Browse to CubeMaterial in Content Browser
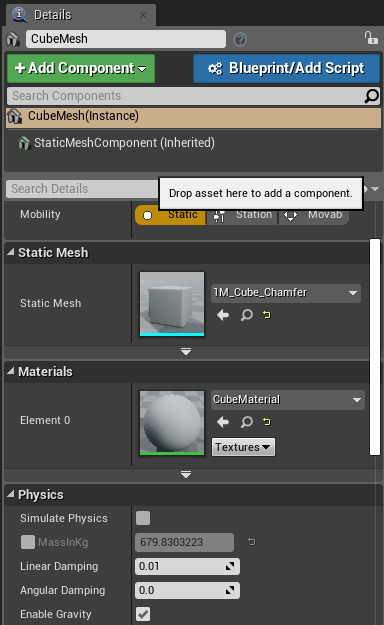The image size is (384, 625). click(x=246, y=422)
